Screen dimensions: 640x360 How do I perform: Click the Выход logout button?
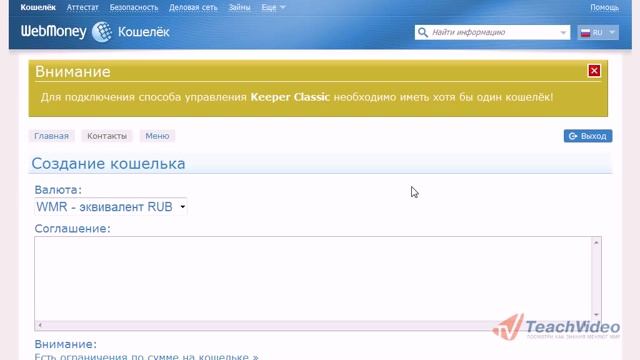(x=588, y=136)
